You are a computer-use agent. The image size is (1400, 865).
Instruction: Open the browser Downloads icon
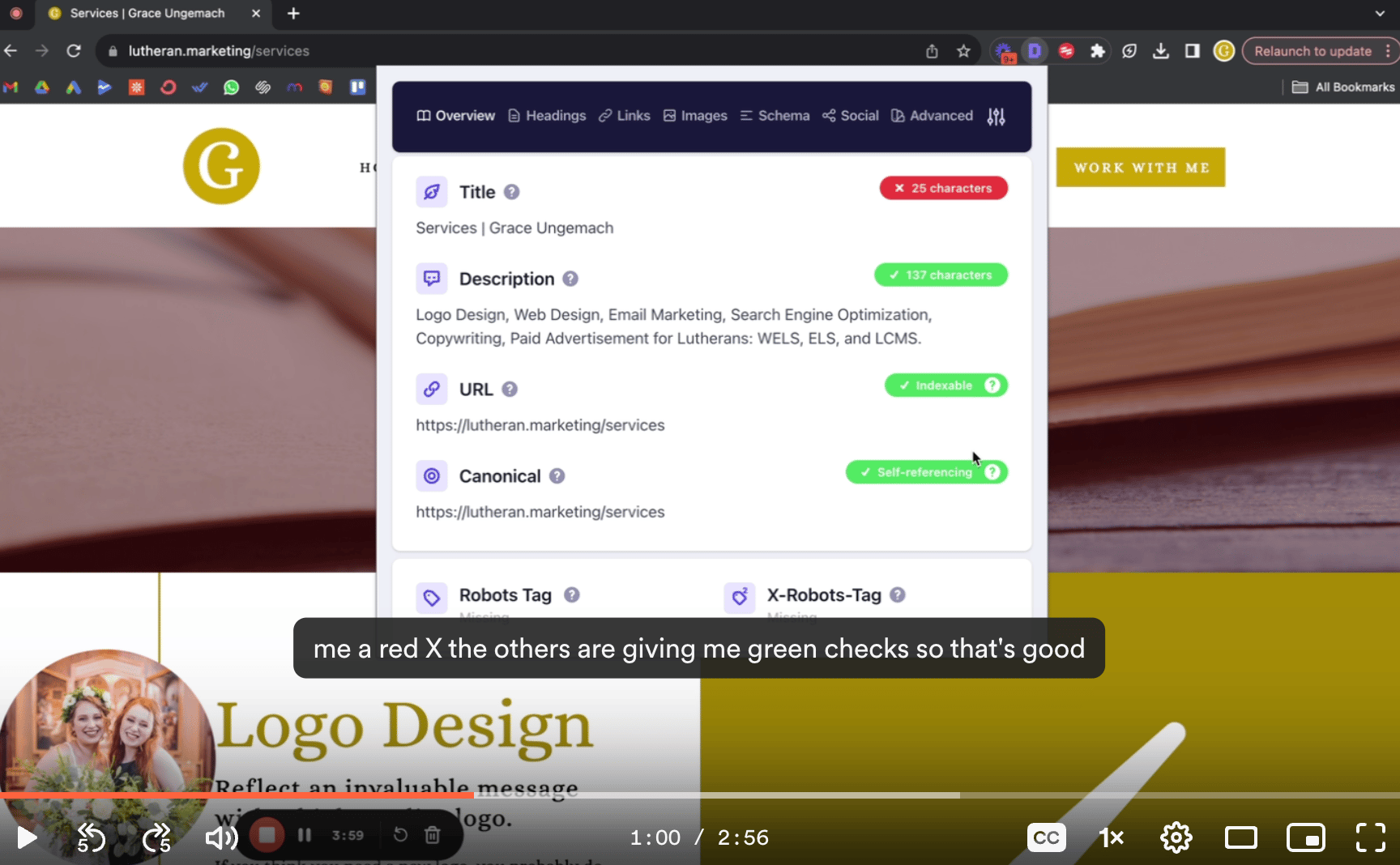[x=1161, y=51]
